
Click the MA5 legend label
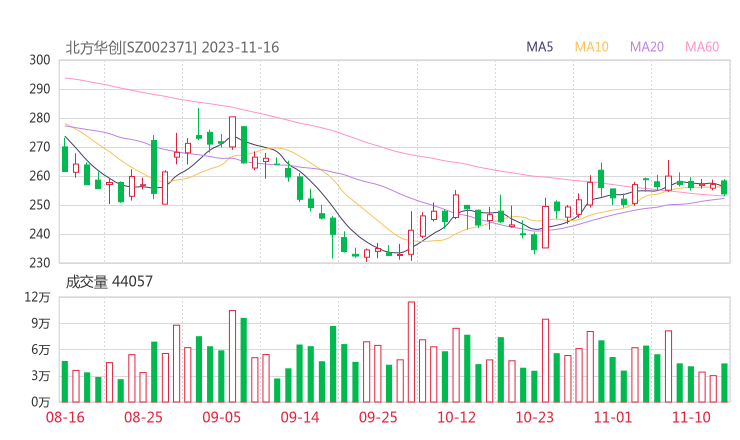pyautogui.click(x=539, y=47)
